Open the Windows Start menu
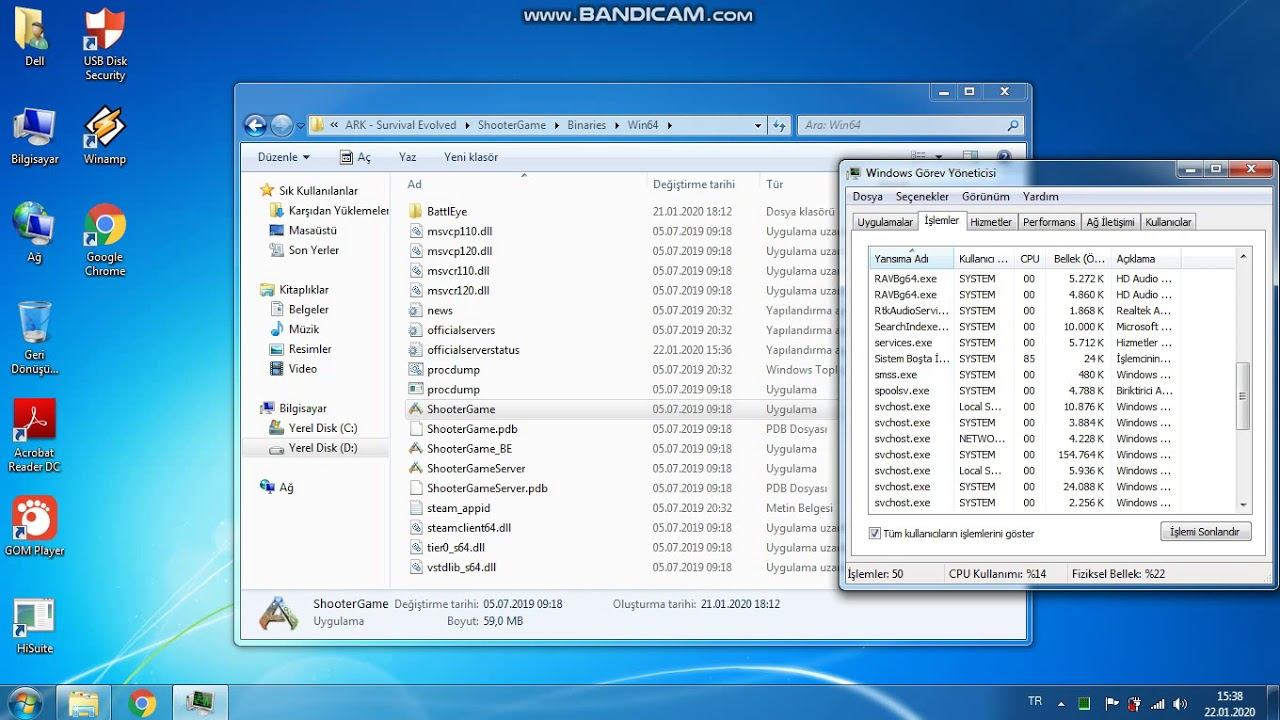This screenshot has width=1280, height=720. tap(24, 702)
